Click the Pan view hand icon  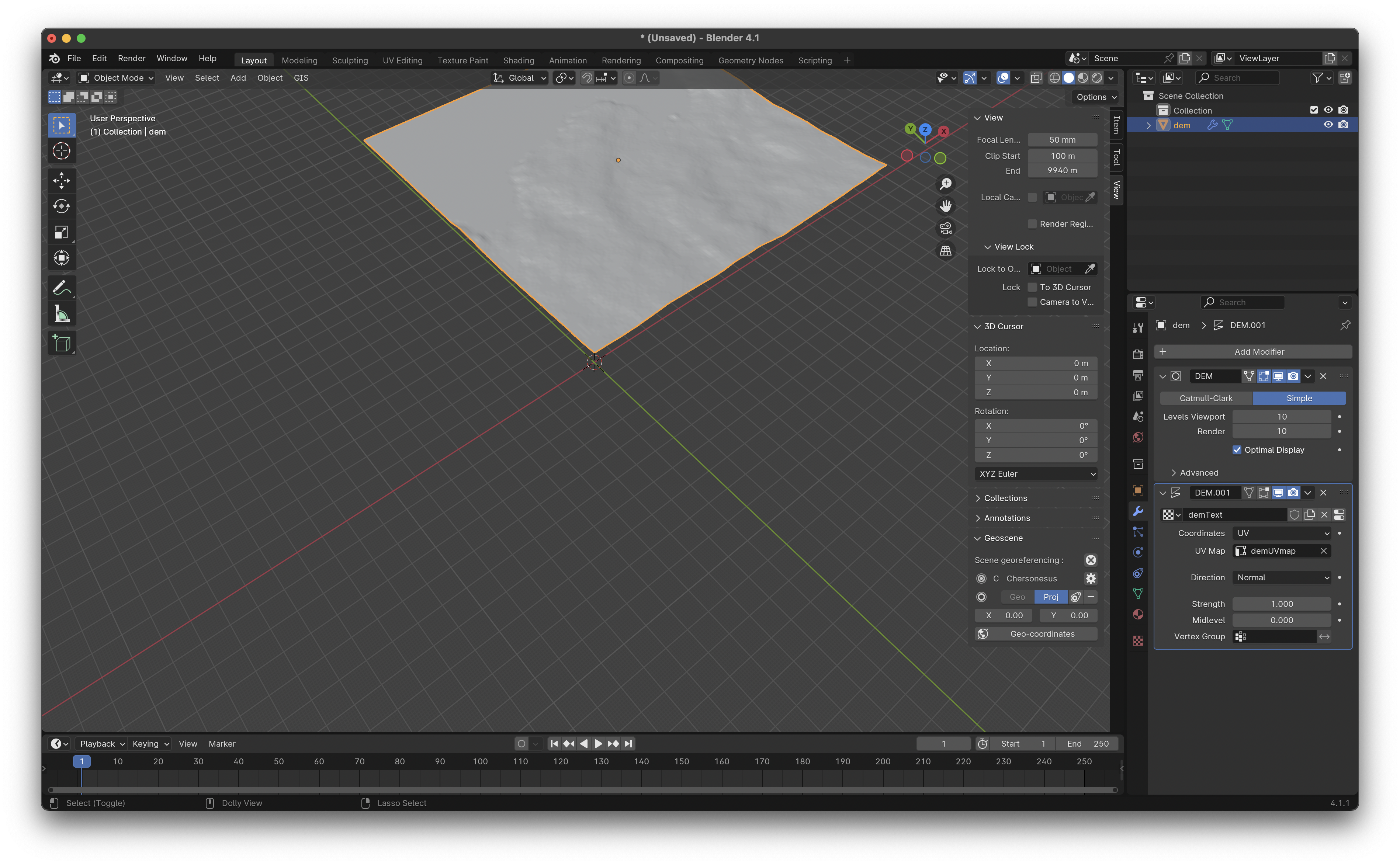click(946, 206)
